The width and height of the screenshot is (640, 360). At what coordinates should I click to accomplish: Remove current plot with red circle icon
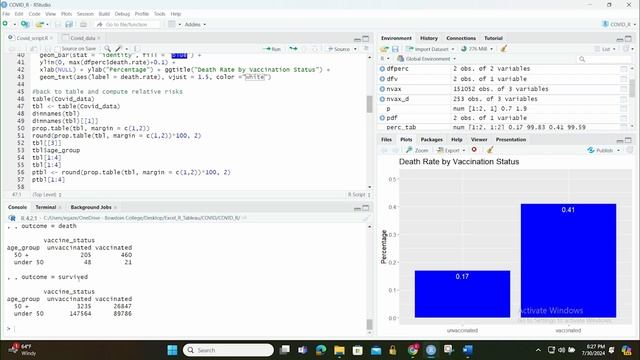(474, 150)
